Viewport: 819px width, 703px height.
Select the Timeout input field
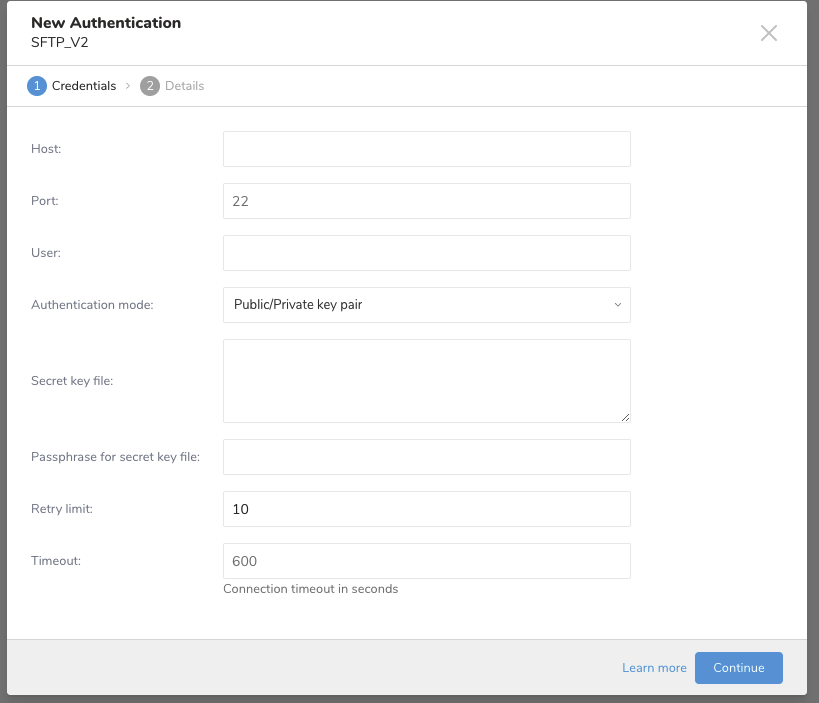(426, 561)
